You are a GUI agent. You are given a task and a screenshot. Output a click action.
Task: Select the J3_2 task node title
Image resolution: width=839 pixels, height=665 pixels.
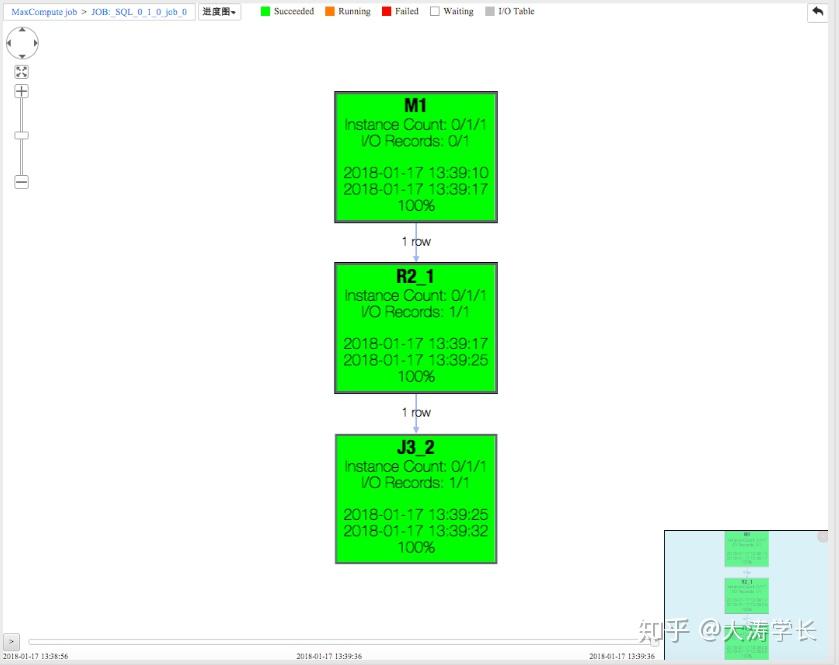pyautogui.click(x=416, y=447)
